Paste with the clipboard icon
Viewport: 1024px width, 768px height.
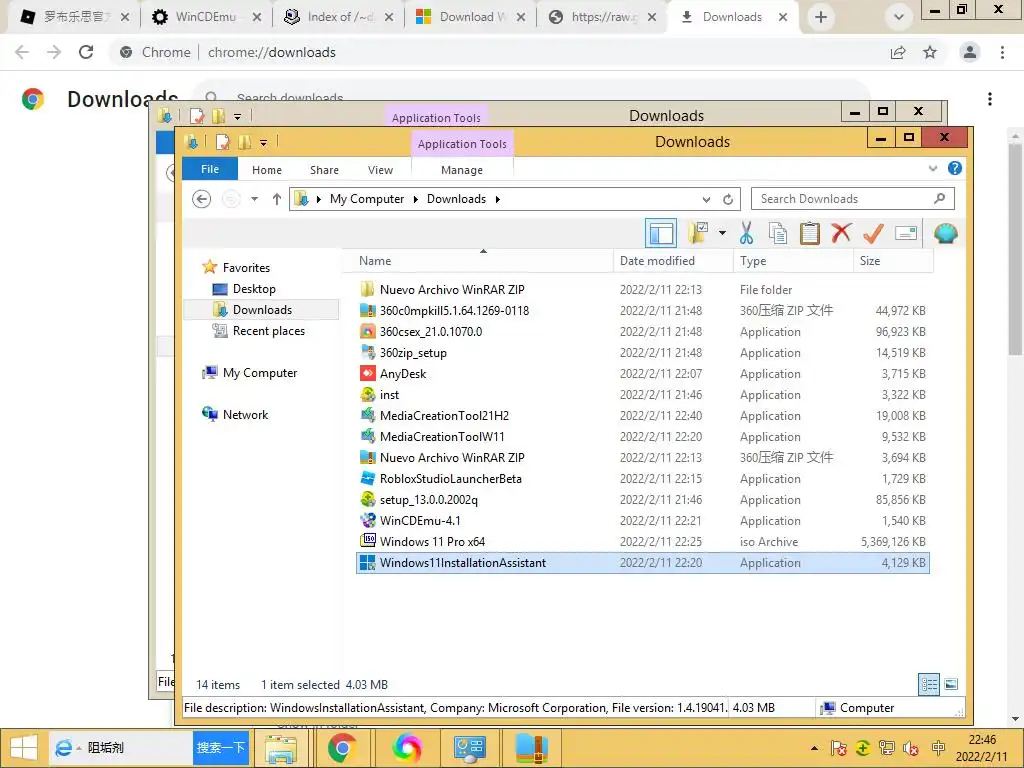[x=810, y=233]
